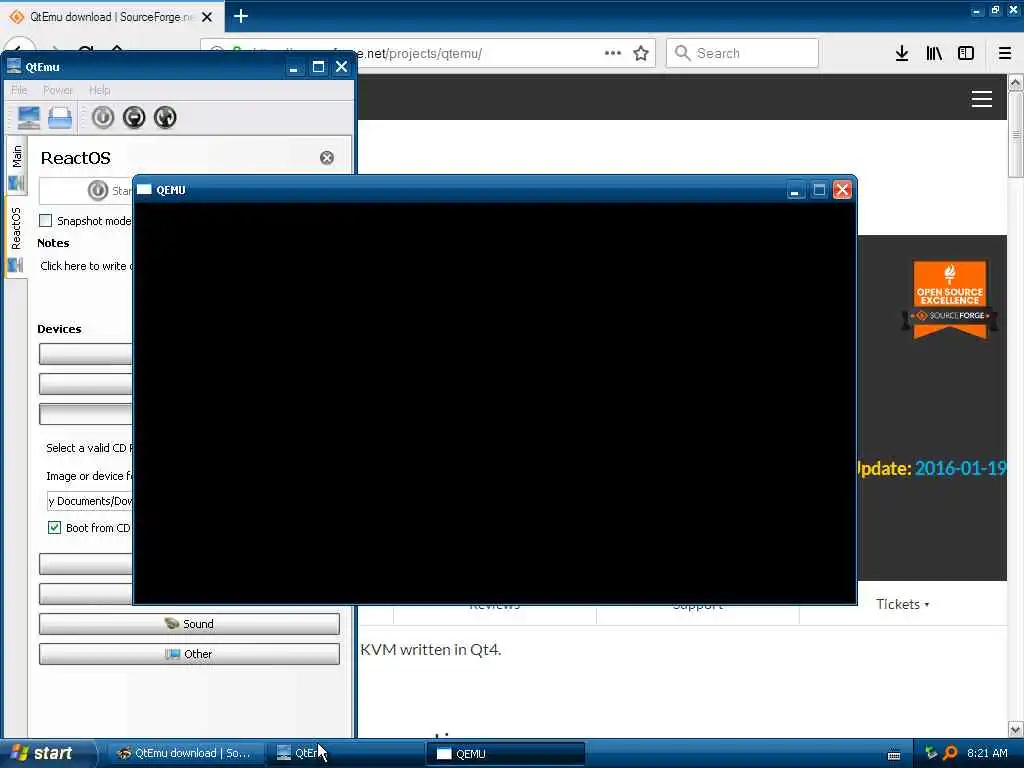Open the SourceForge page hamburger menu
This screenshot has height=768, width=1024.
982,99
